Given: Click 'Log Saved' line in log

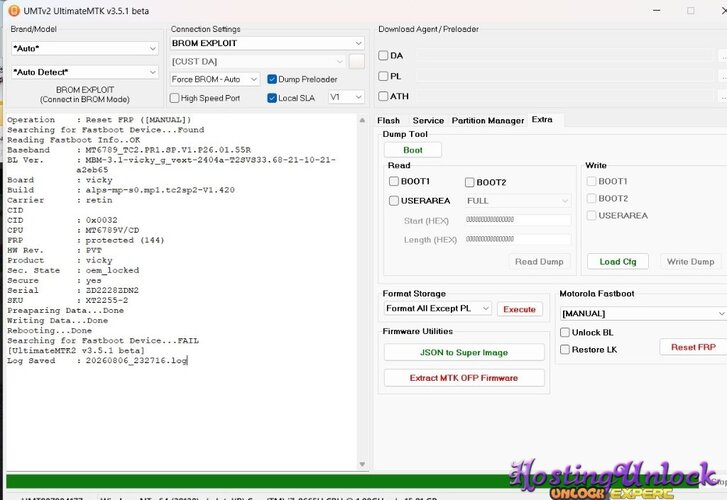Looking at the screenshot, I should click(x=97, y=360).
